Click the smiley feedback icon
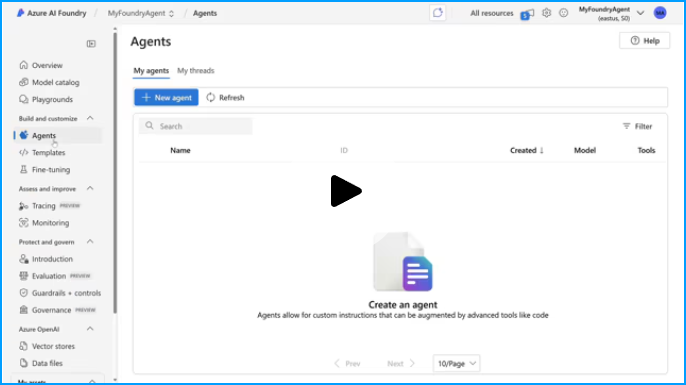This screenshot has height=385, width=686. coord(564,13)
